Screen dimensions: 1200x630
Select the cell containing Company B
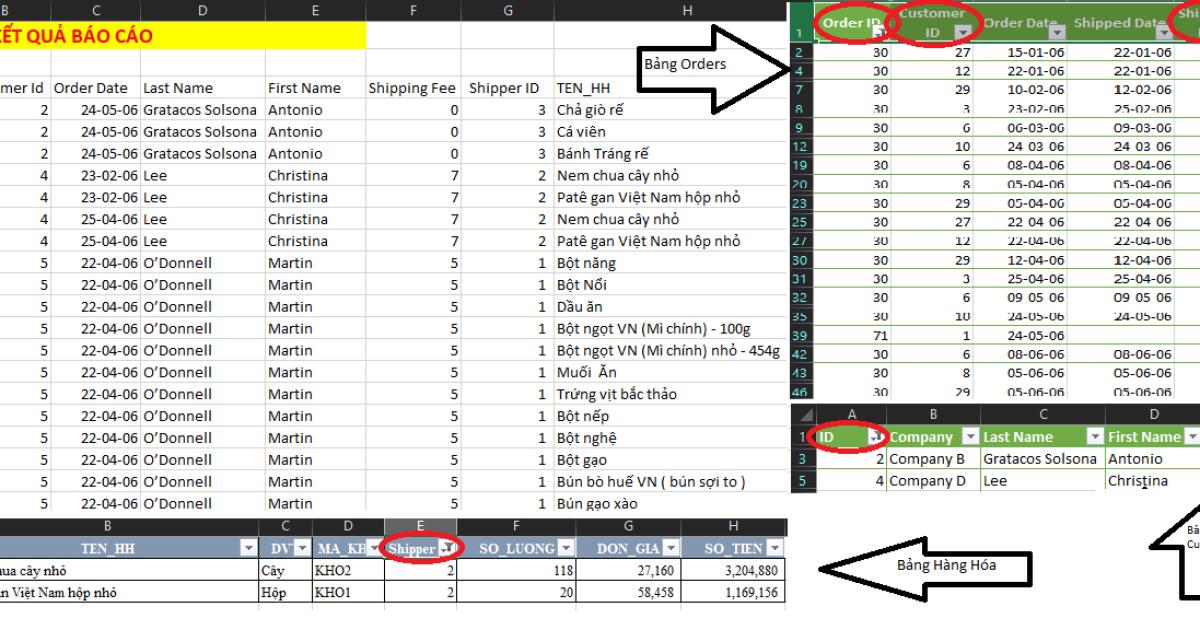932,458
